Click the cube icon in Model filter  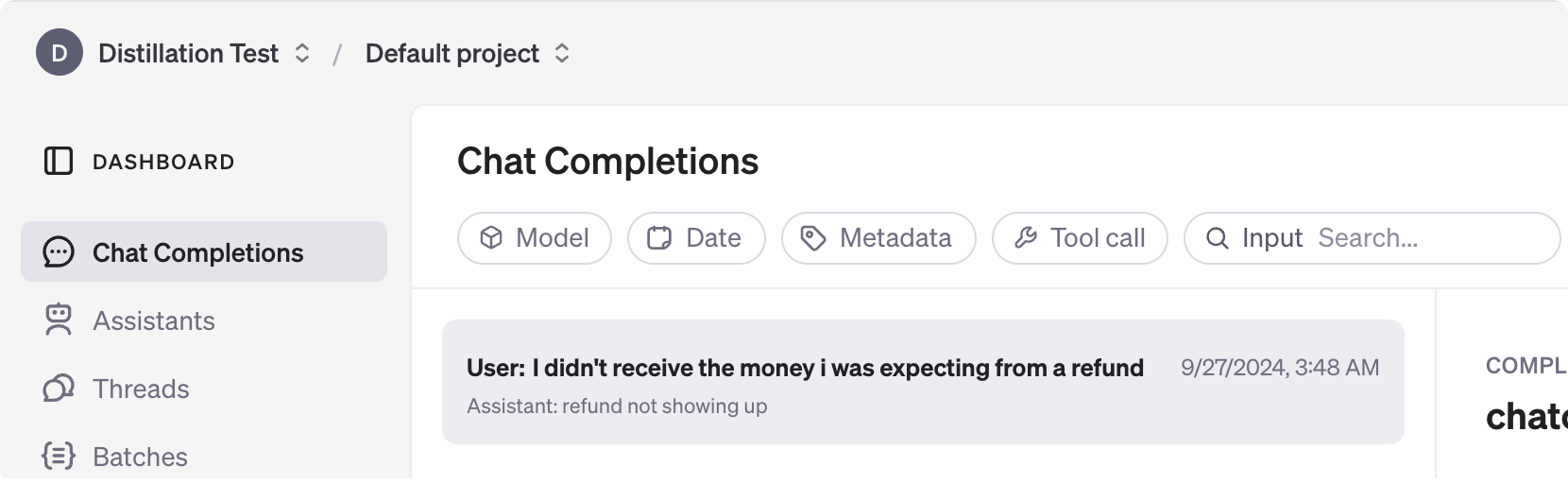[491, 238]
